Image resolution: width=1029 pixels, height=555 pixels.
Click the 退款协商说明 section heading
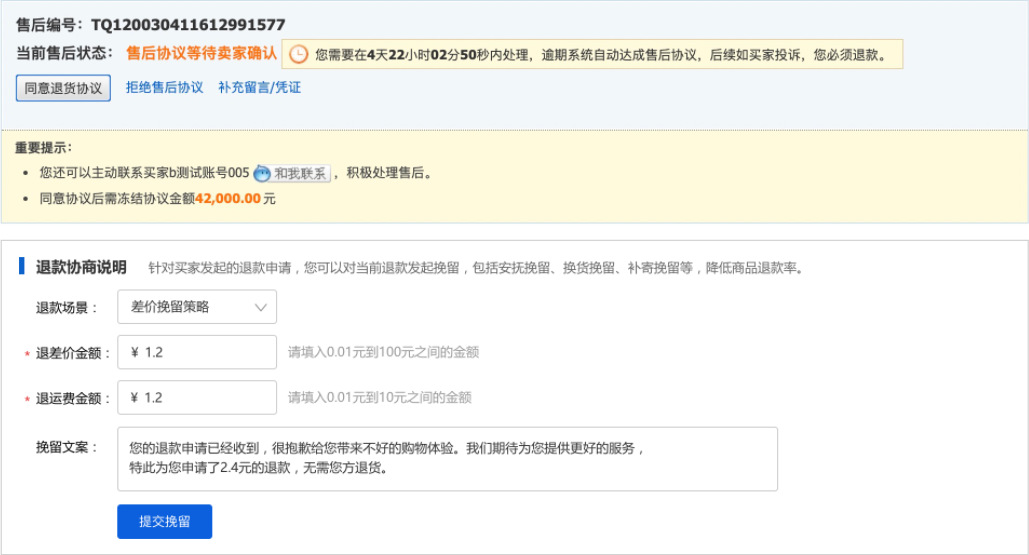click(81, 267)
